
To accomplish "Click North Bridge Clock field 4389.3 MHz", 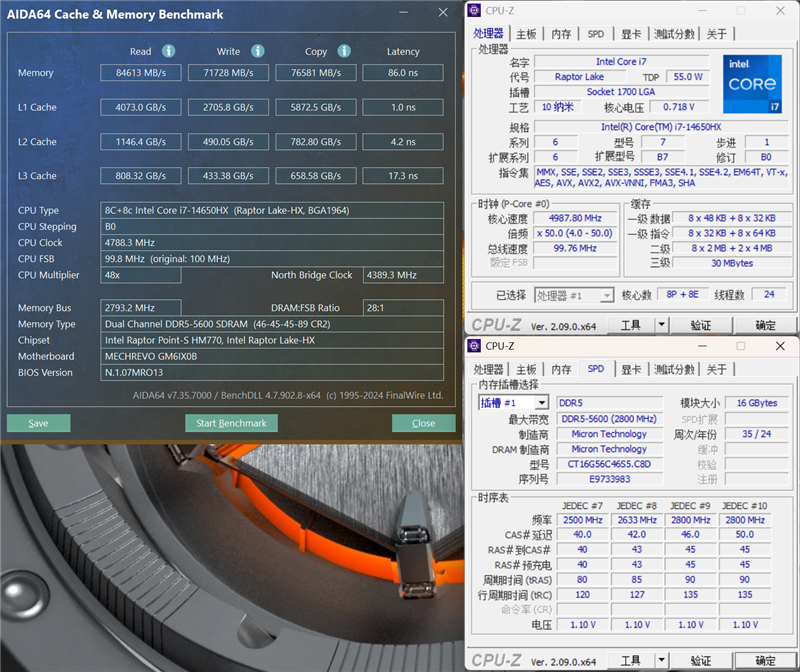I will [x=403, y=275].
